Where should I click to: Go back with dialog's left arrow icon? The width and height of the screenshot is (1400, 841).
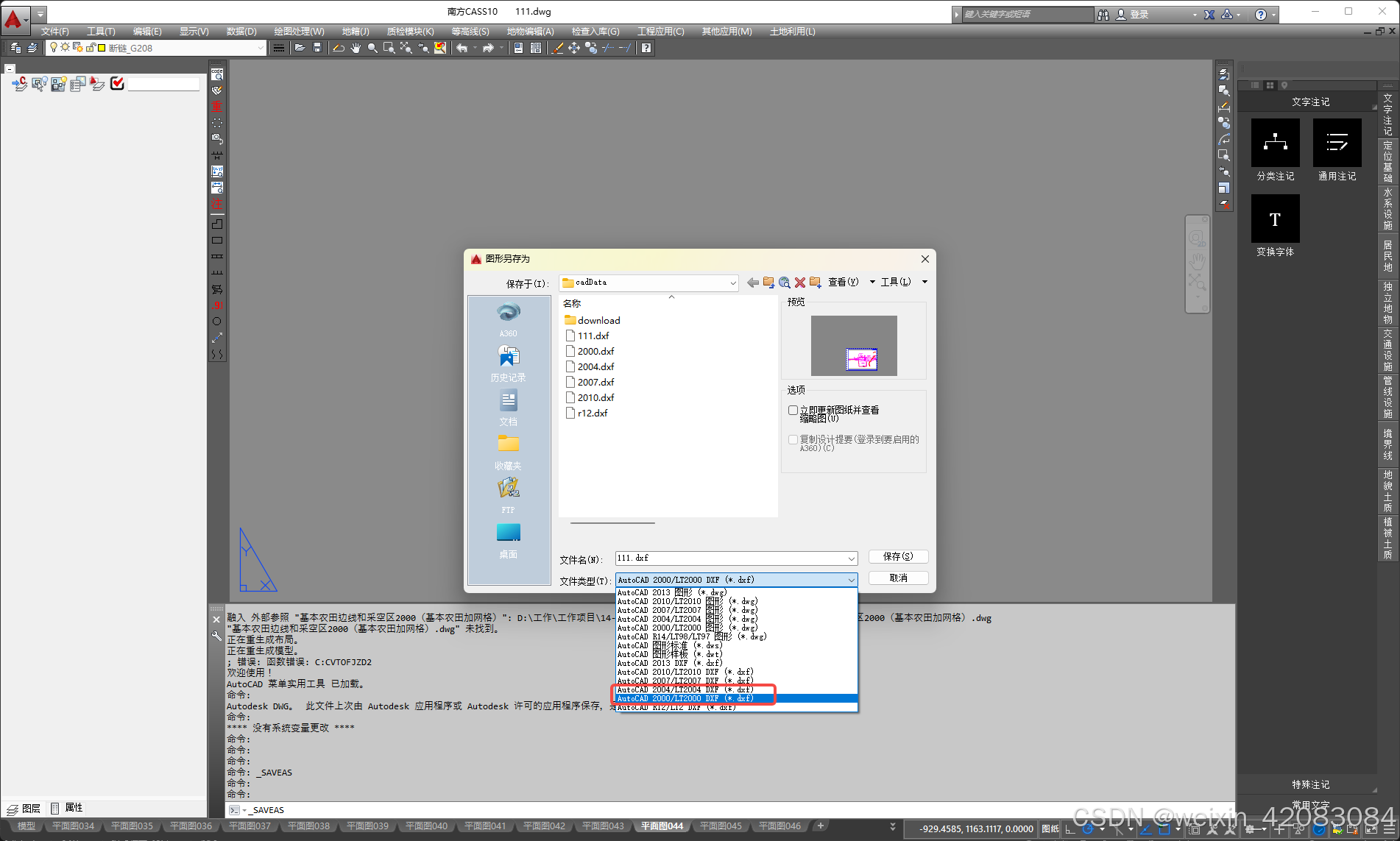(752, 283)
